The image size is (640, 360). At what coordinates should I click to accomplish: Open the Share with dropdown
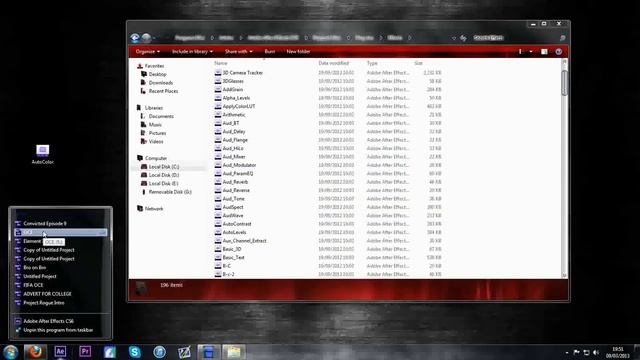point(238,52)
